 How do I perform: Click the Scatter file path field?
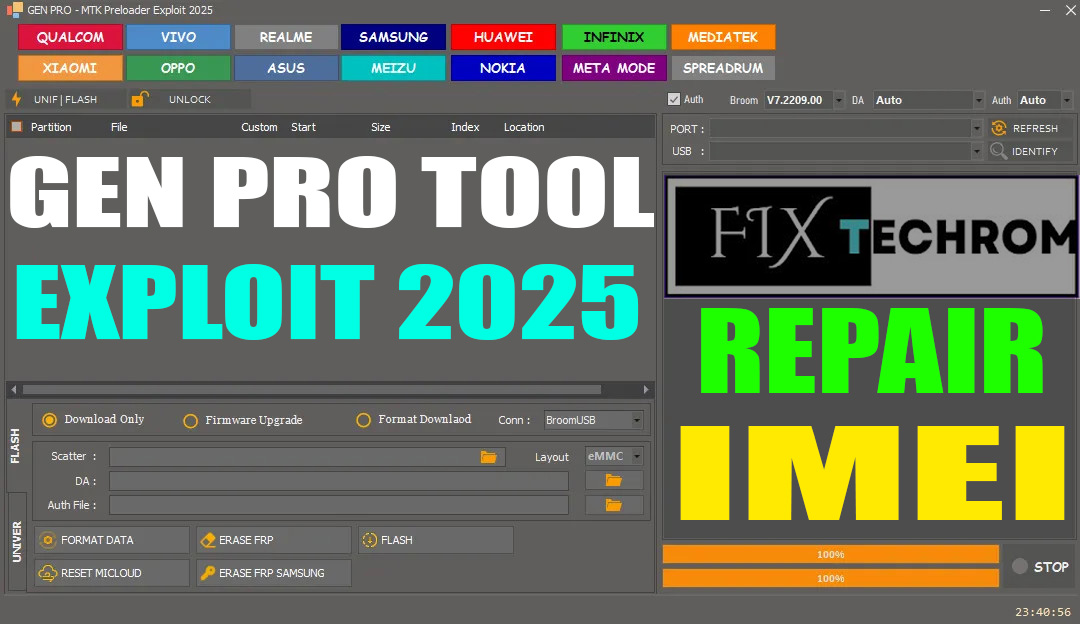(x=307, y=457)
